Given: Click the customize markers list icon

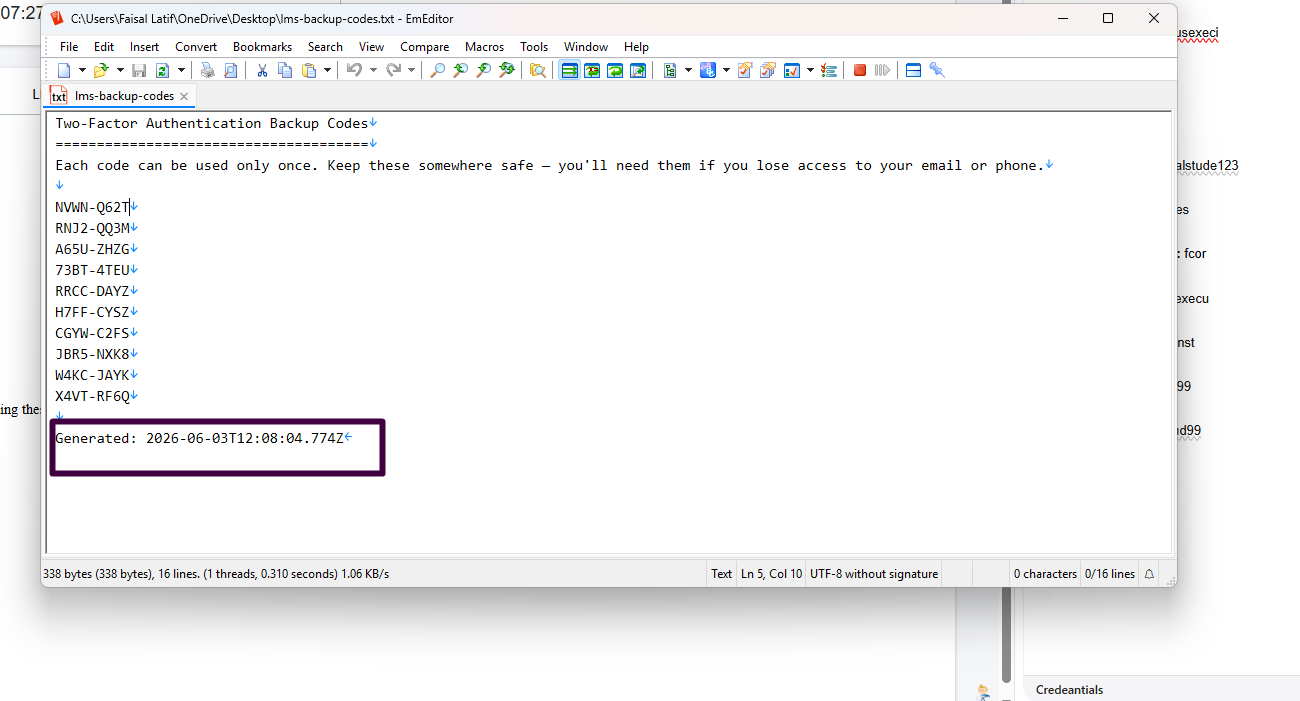Looking at the screenshot, I should click(829, 70).
